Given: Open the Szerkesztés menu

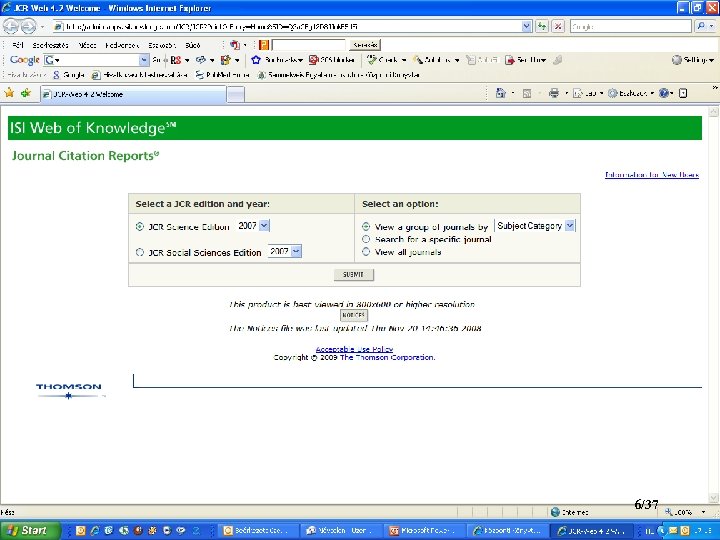Looking at the screenshot, I should click(x=51, y=45).
